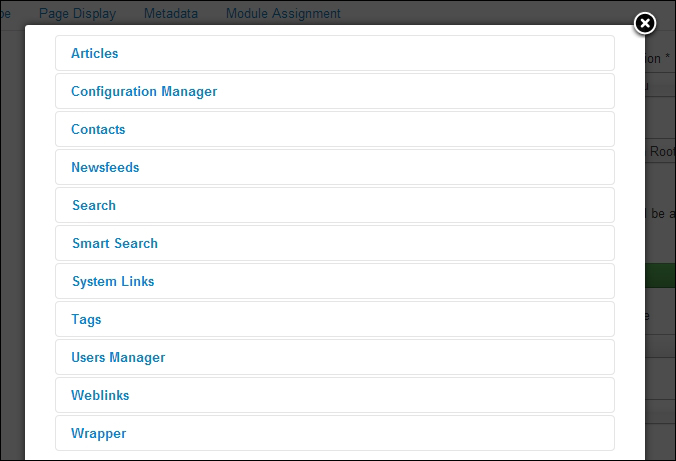Screen dimensions: 676x461
Task: Click the cut-off tab left of Page Display
Action: click(6, 14)
